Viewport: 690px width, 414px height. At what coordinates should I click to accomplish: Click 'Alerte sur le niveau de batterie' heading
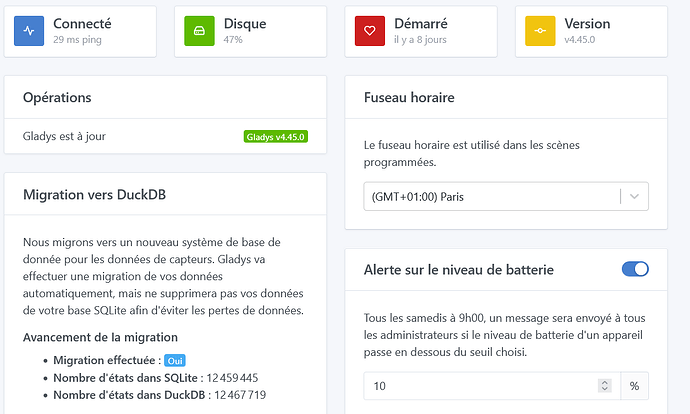[x=459, y=269]
